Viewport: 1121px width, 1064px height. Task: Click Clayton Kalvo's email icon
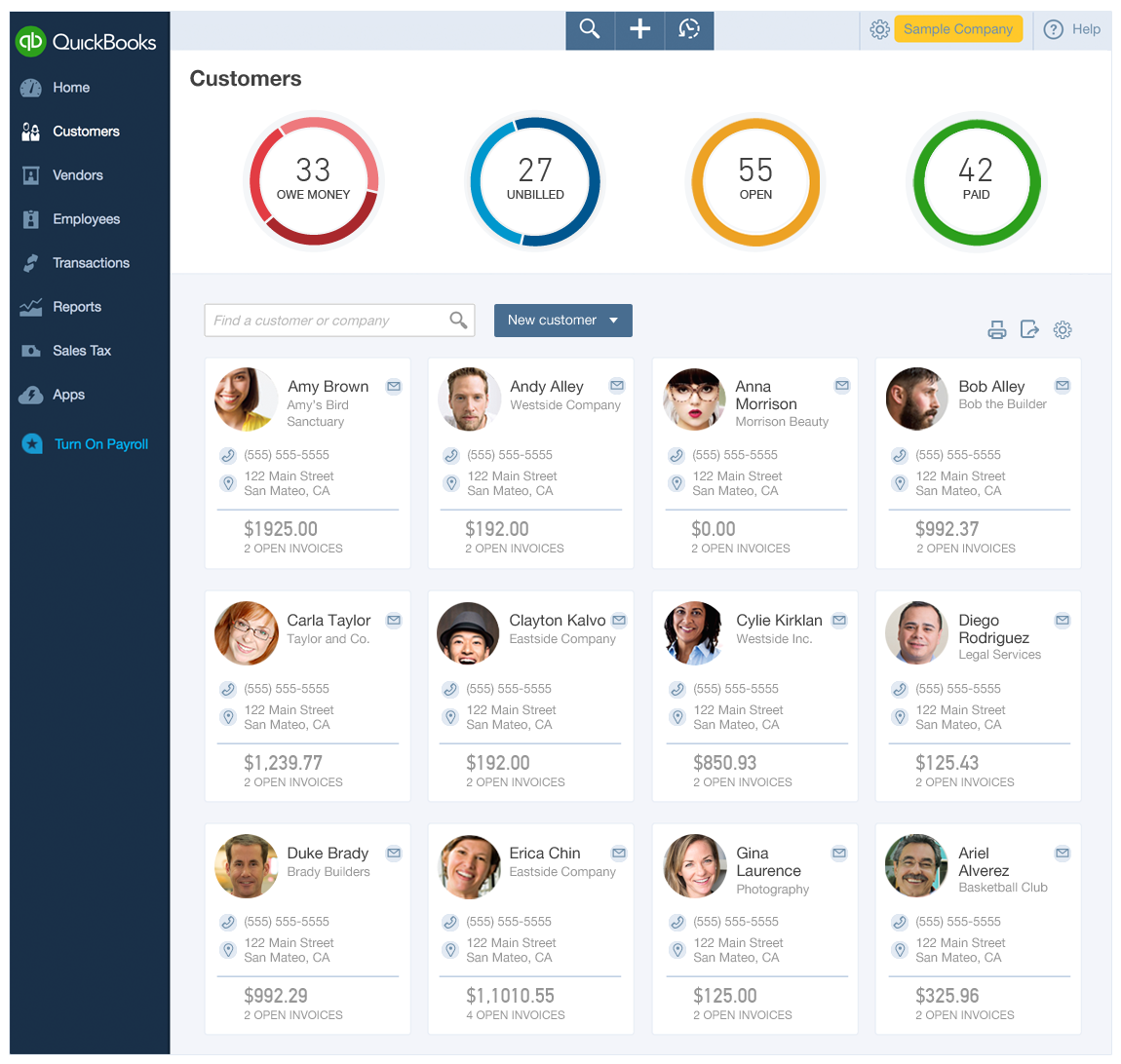(x=619, y=621)
